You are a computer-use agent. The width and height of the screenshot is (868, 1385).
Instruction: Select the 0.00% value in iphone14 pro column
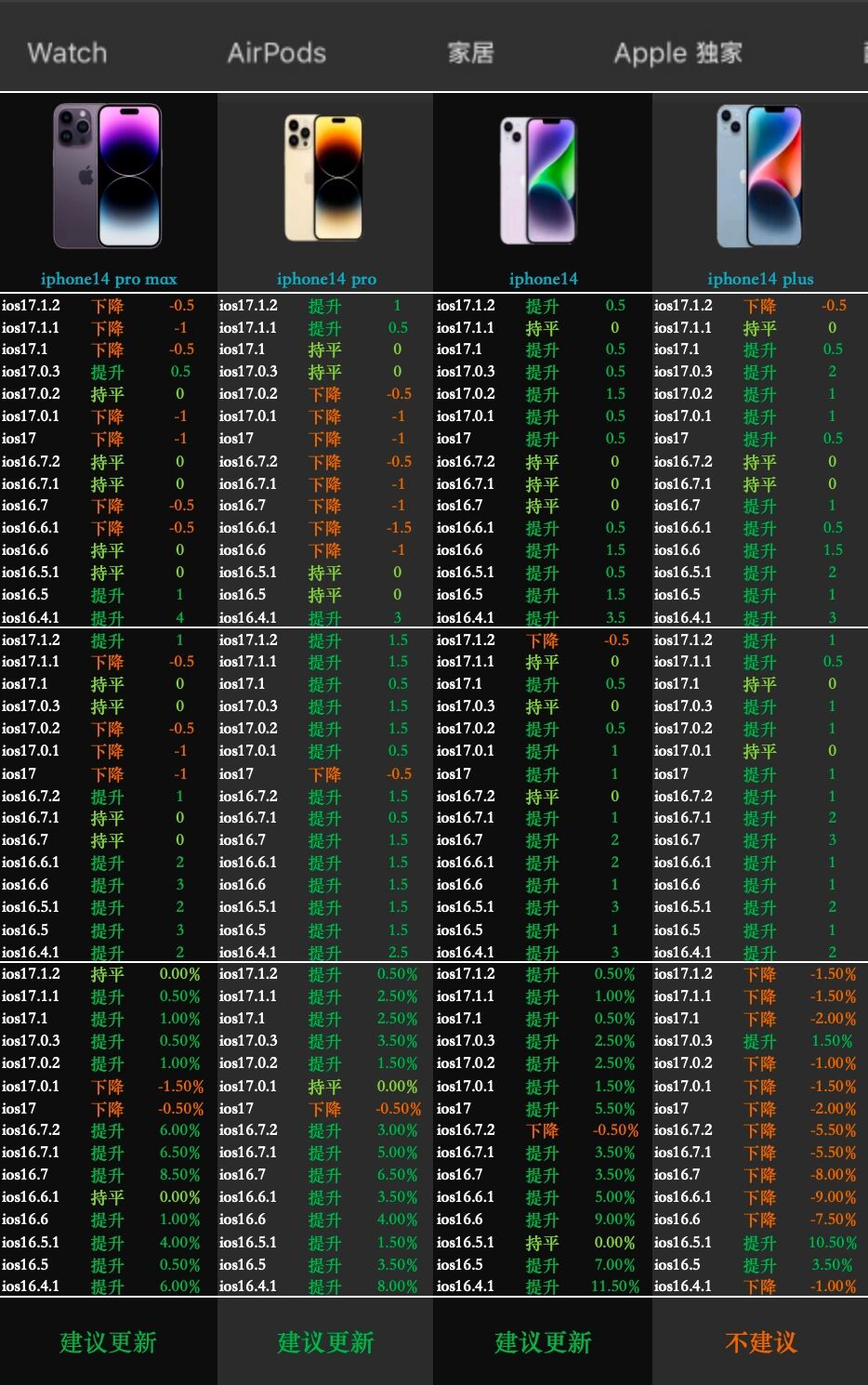tap(398, 1087)
